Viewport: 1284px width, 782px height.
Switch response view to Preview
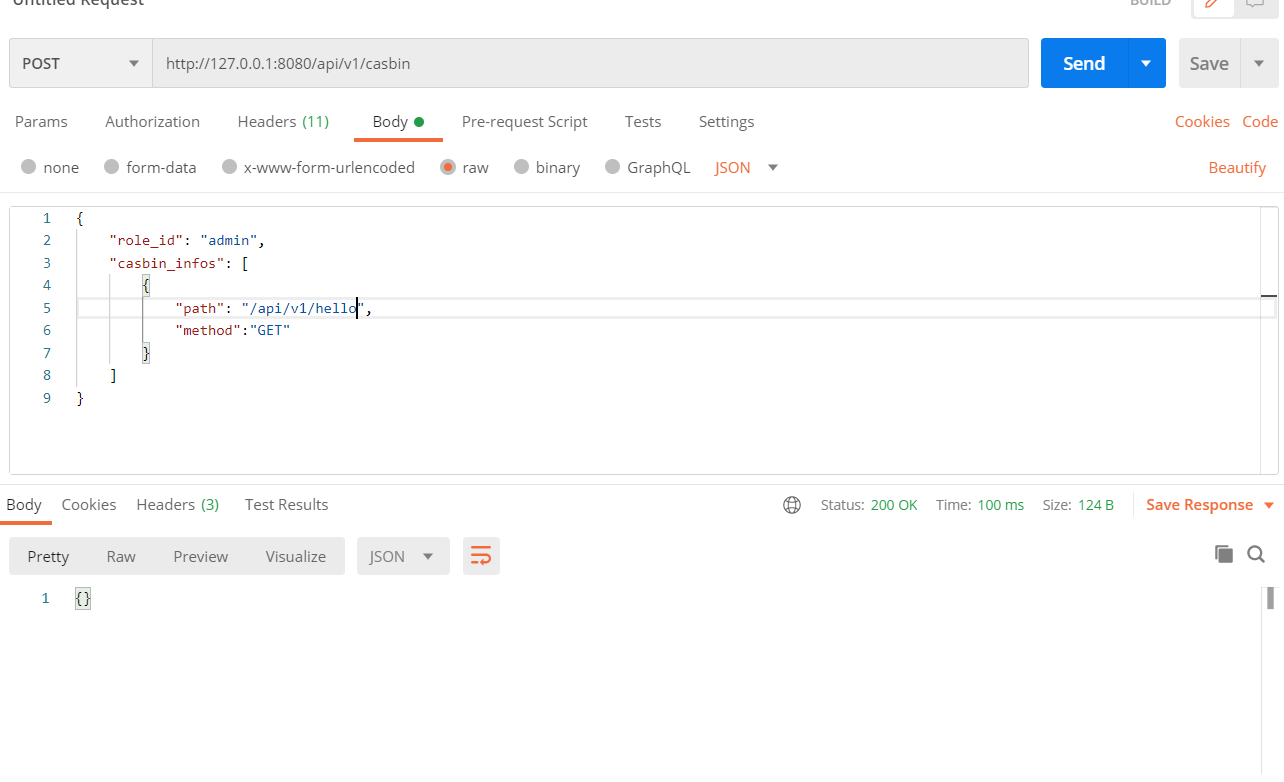coord(200,556)
